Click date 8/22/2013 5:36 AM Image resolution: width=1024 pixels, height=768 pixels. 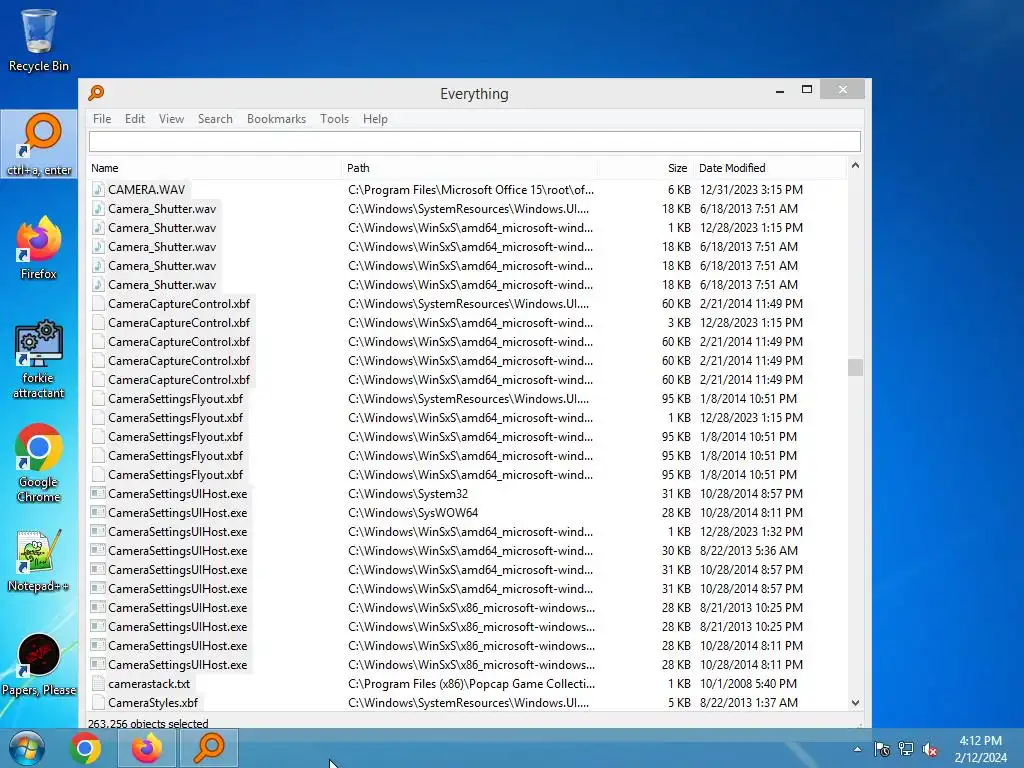[x=748, y=551]
